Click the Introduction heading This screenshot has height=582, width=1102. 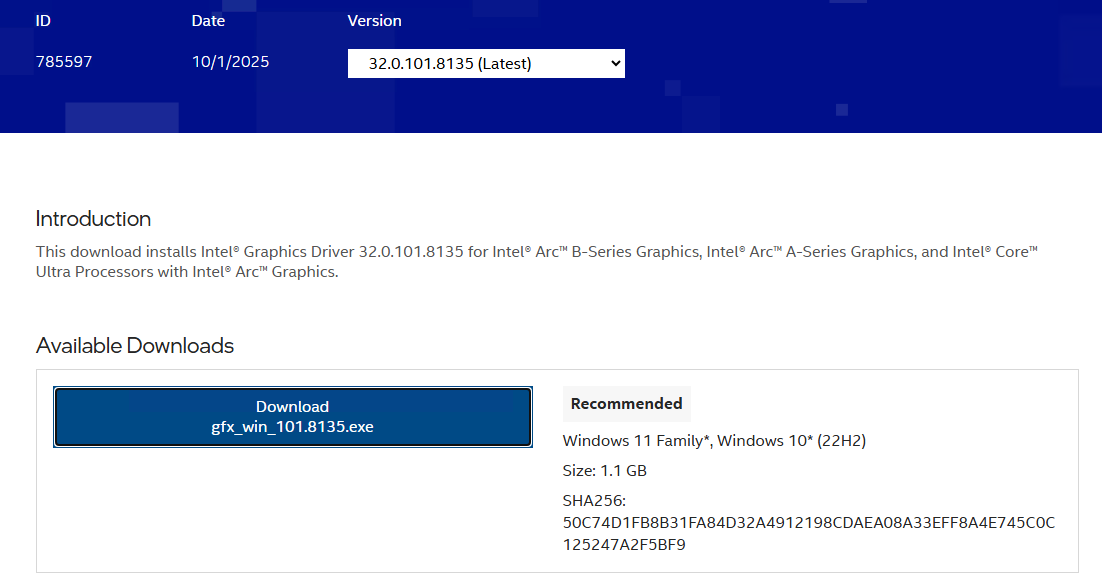93,219
